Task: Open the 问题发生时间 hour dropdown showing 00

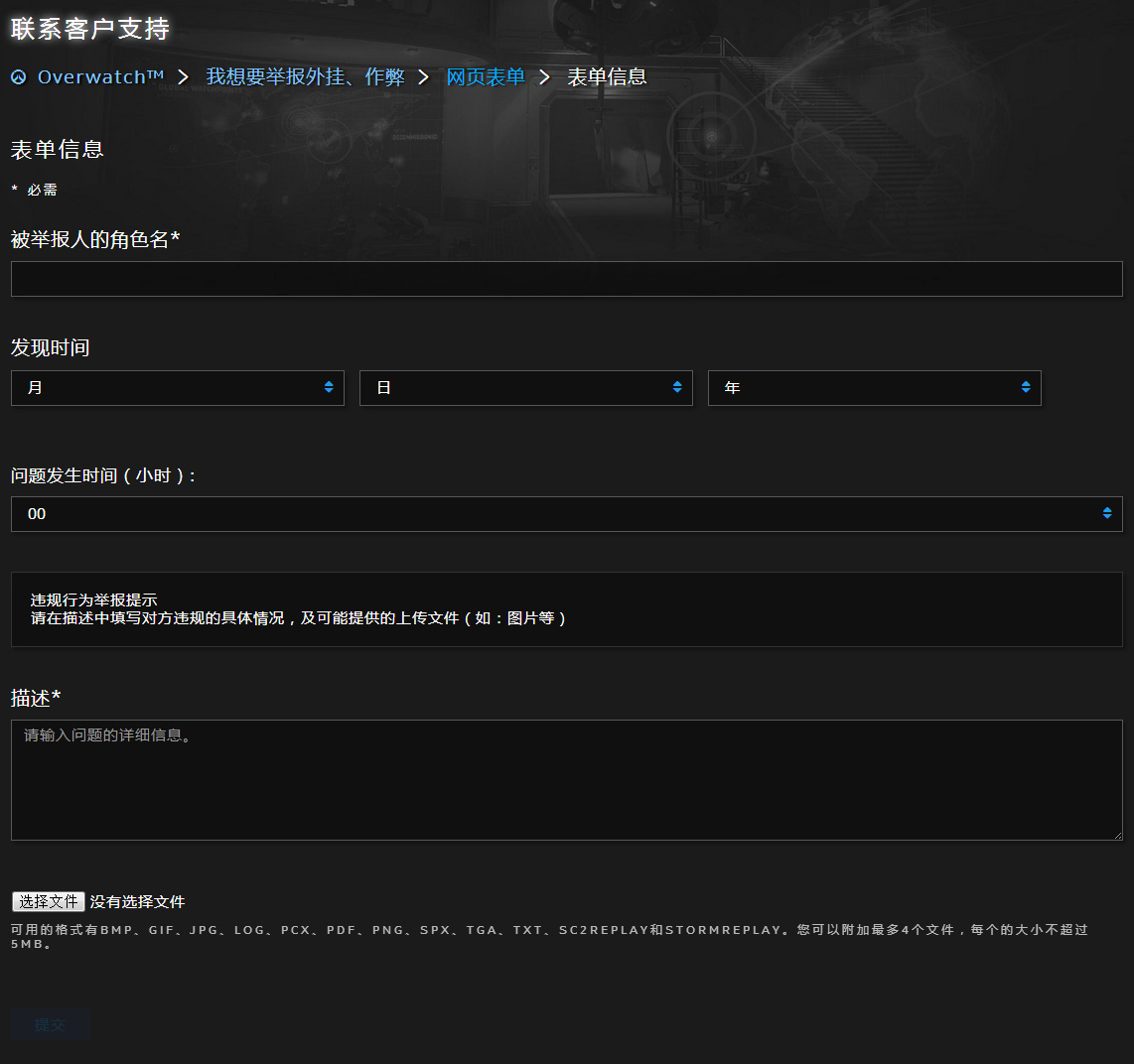Action: tap(566, 514)
